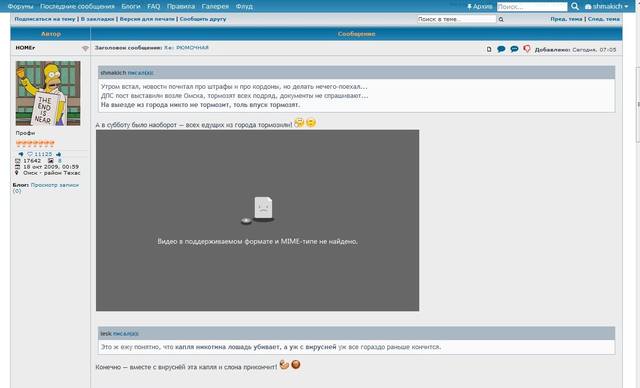Click the online status icon beside HOMEr
Image resolution: width=640 pixels, height=388 pixels.
tap(85, 49)
